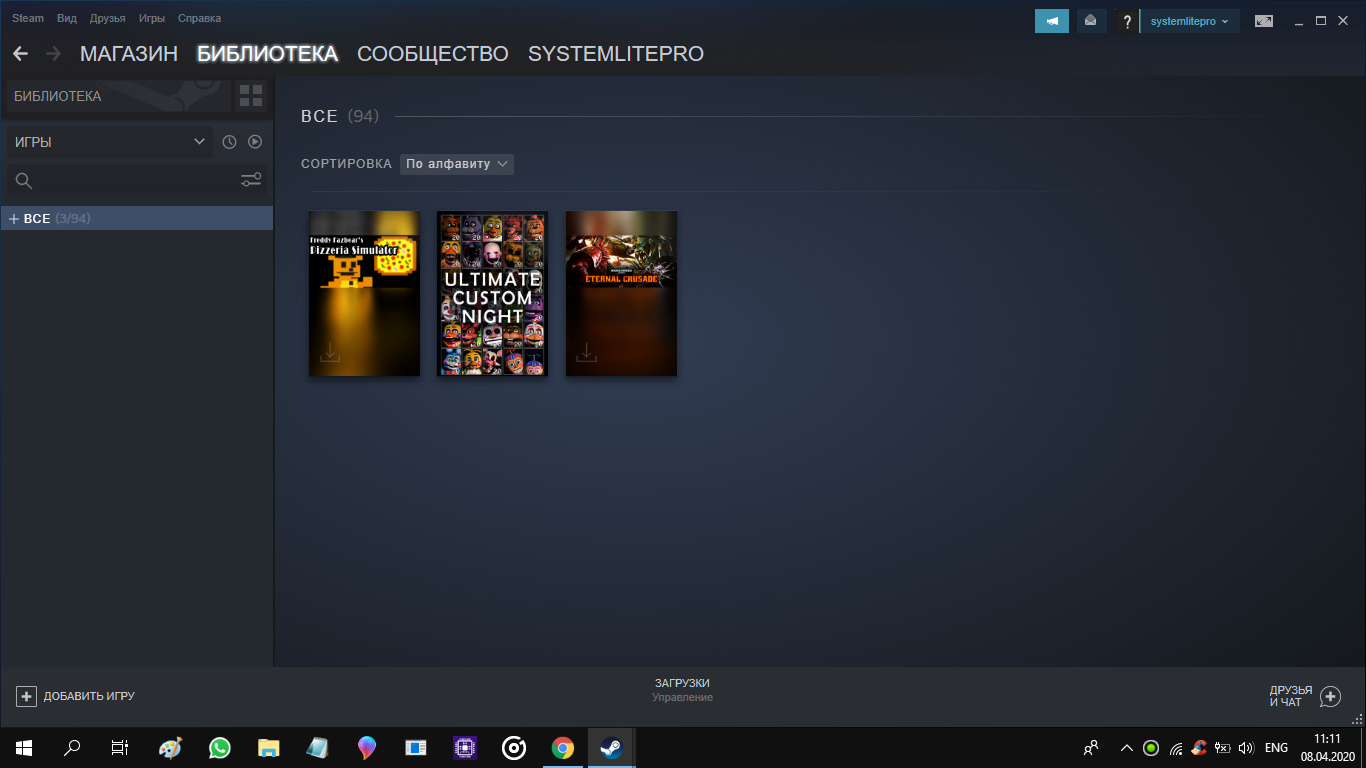Open Task View in taskbar
The image size is (1366, 768).
pyautogui.click(x=120, y=747)
